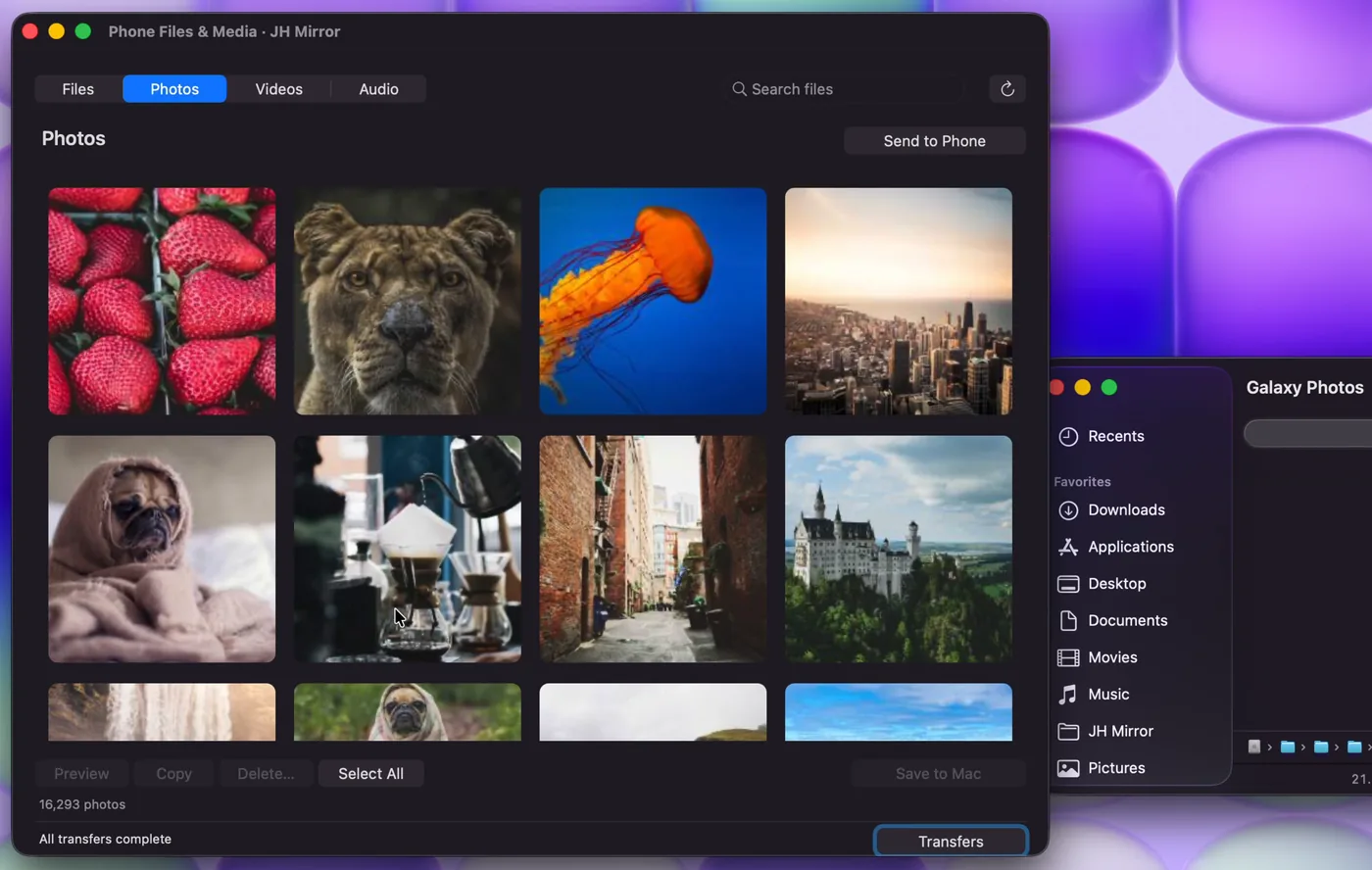1372x870 pixels.
Task: Click the "All transfers complete" status
Action: 105,839
